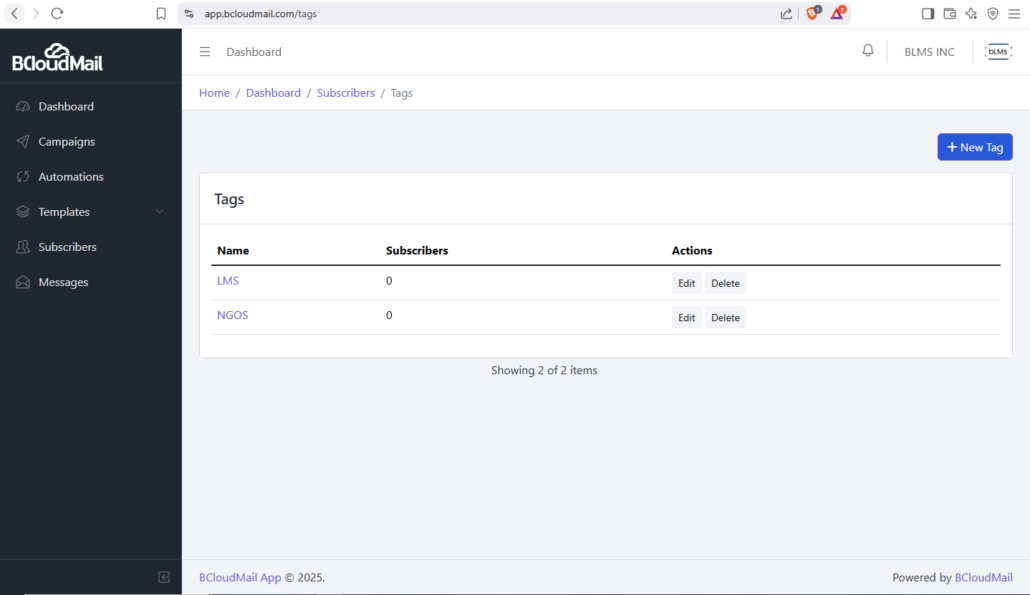Toggle sidebar with hamburger icon near Dashboard
The image size is (1030, 595).
[x=205, y=51]
